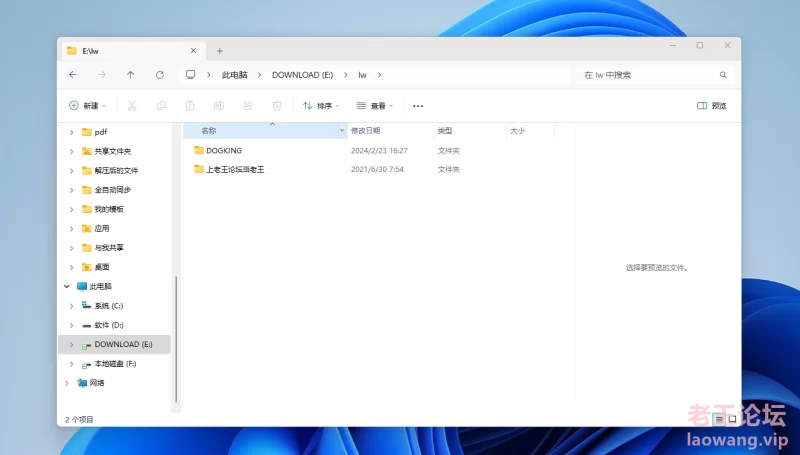Open the 查看 view dropdown

[375, 106]
